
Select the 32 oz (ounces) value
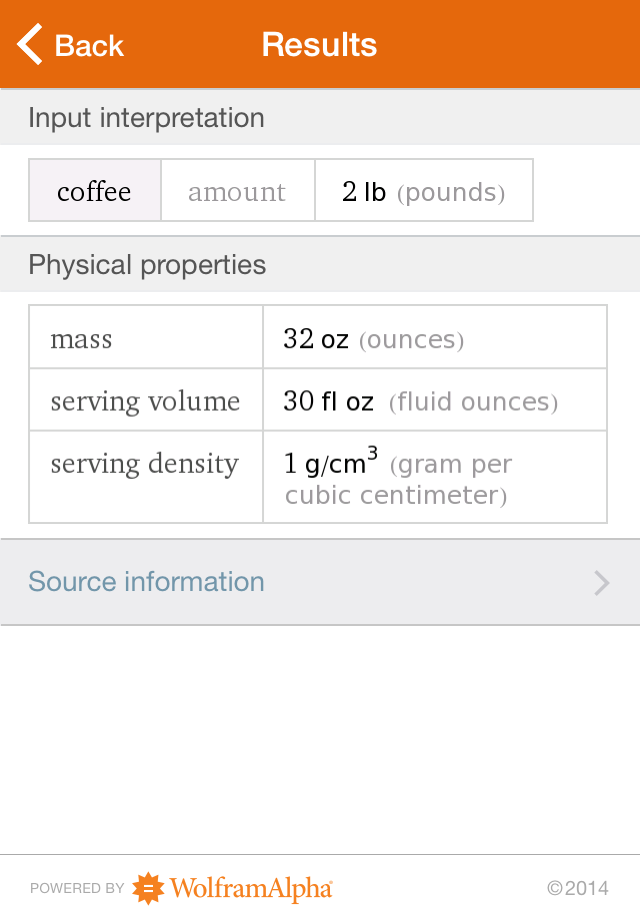coord(373,339)
